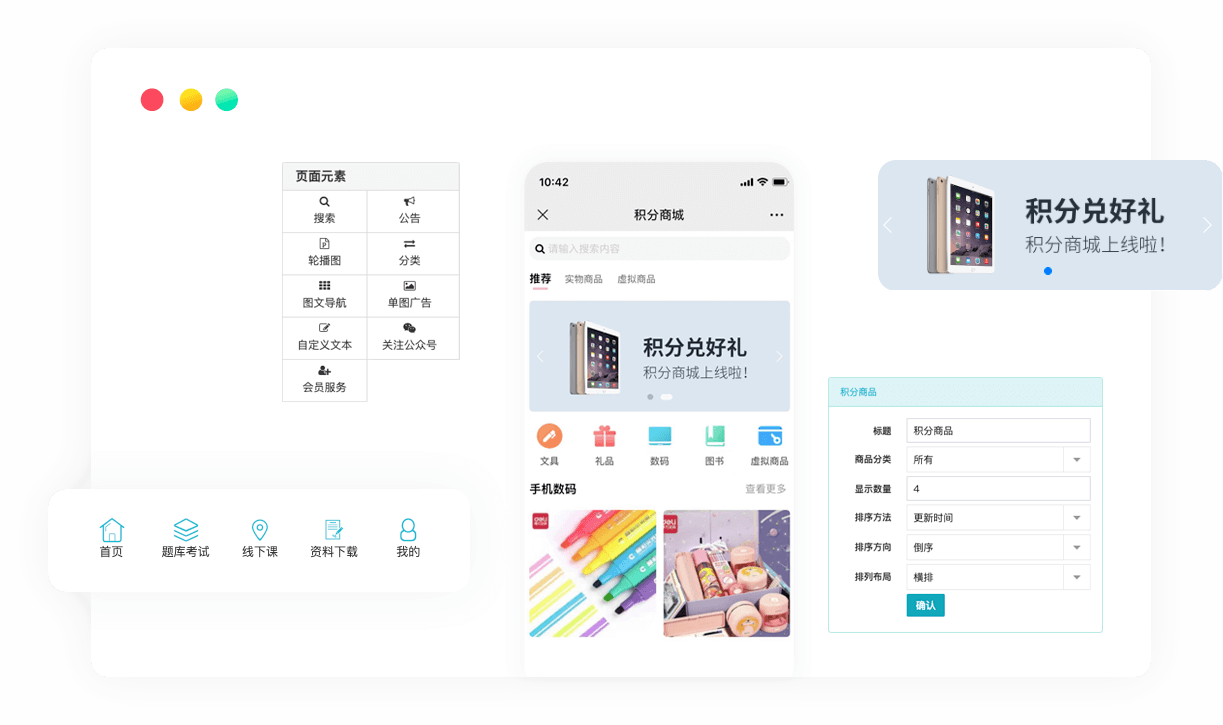
Task: Click the 显示数量 input field
Action: click(997, 489)
